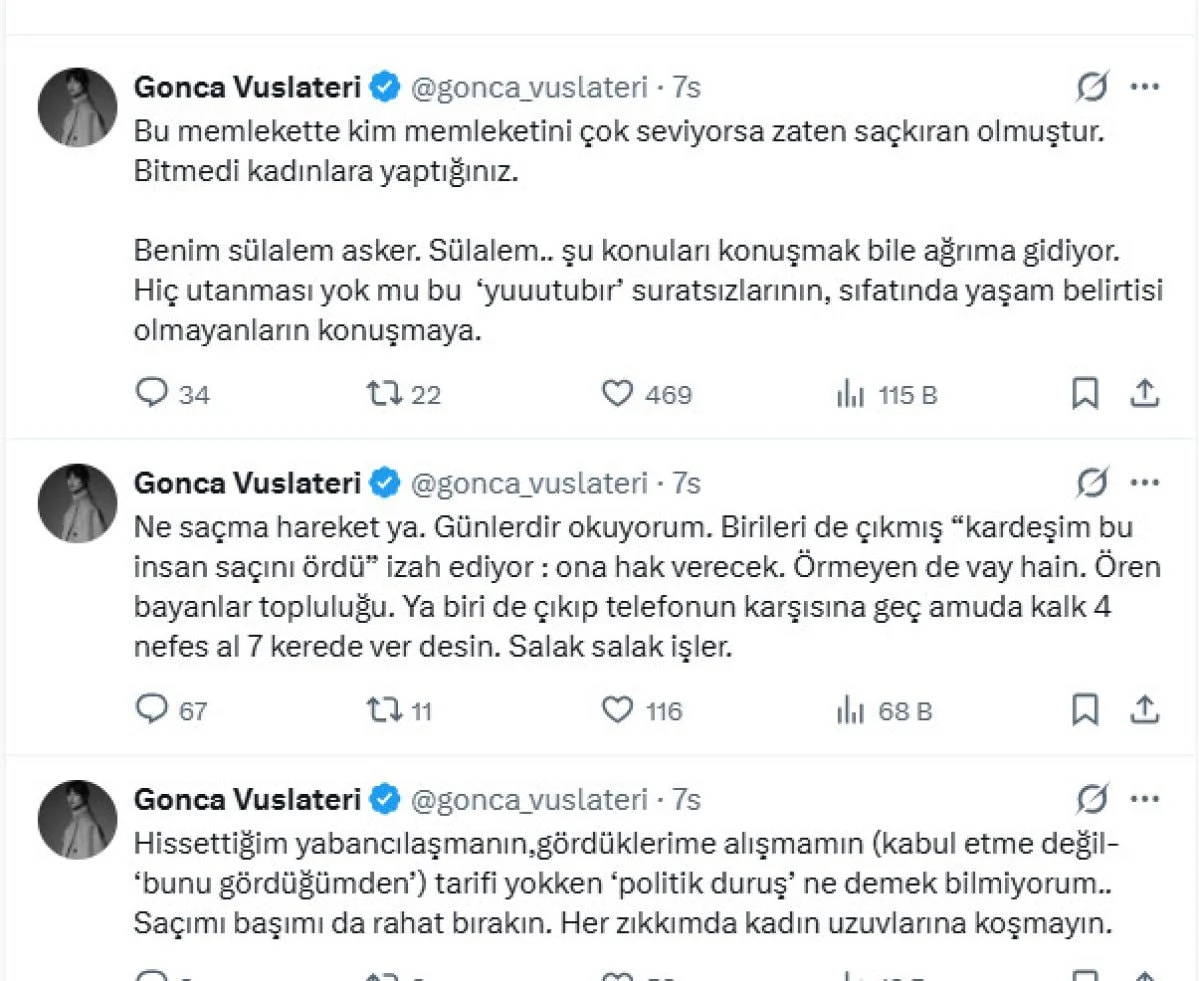The width and height of the screenshot is (1200, 981).
Task: Reply to the first tweet about 'saçkıran'
Action: [x=152, y=394]
